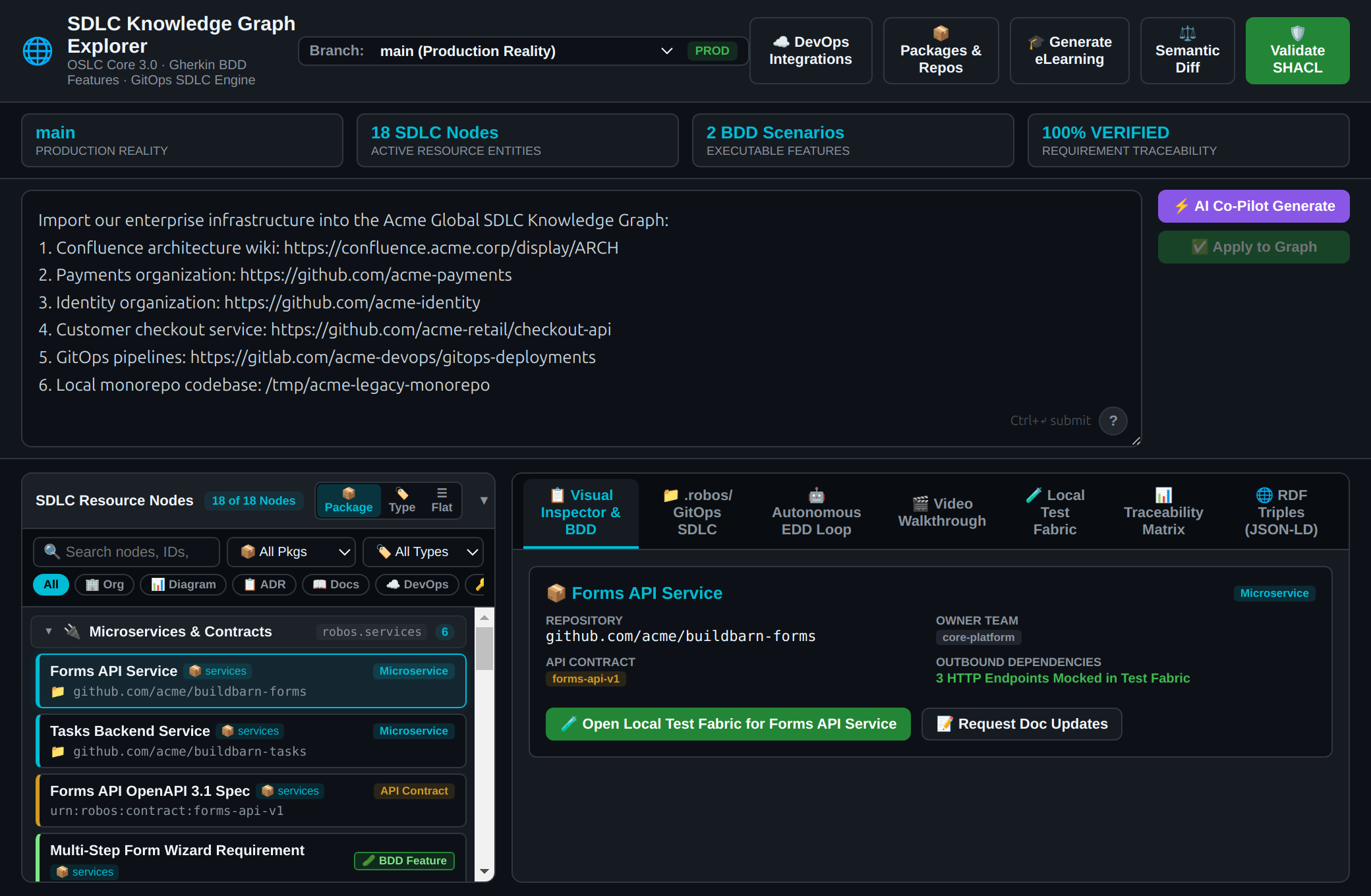1371x896 pixels.
Task: Open the Video Walkthrough tab
Action: (942, 513)
